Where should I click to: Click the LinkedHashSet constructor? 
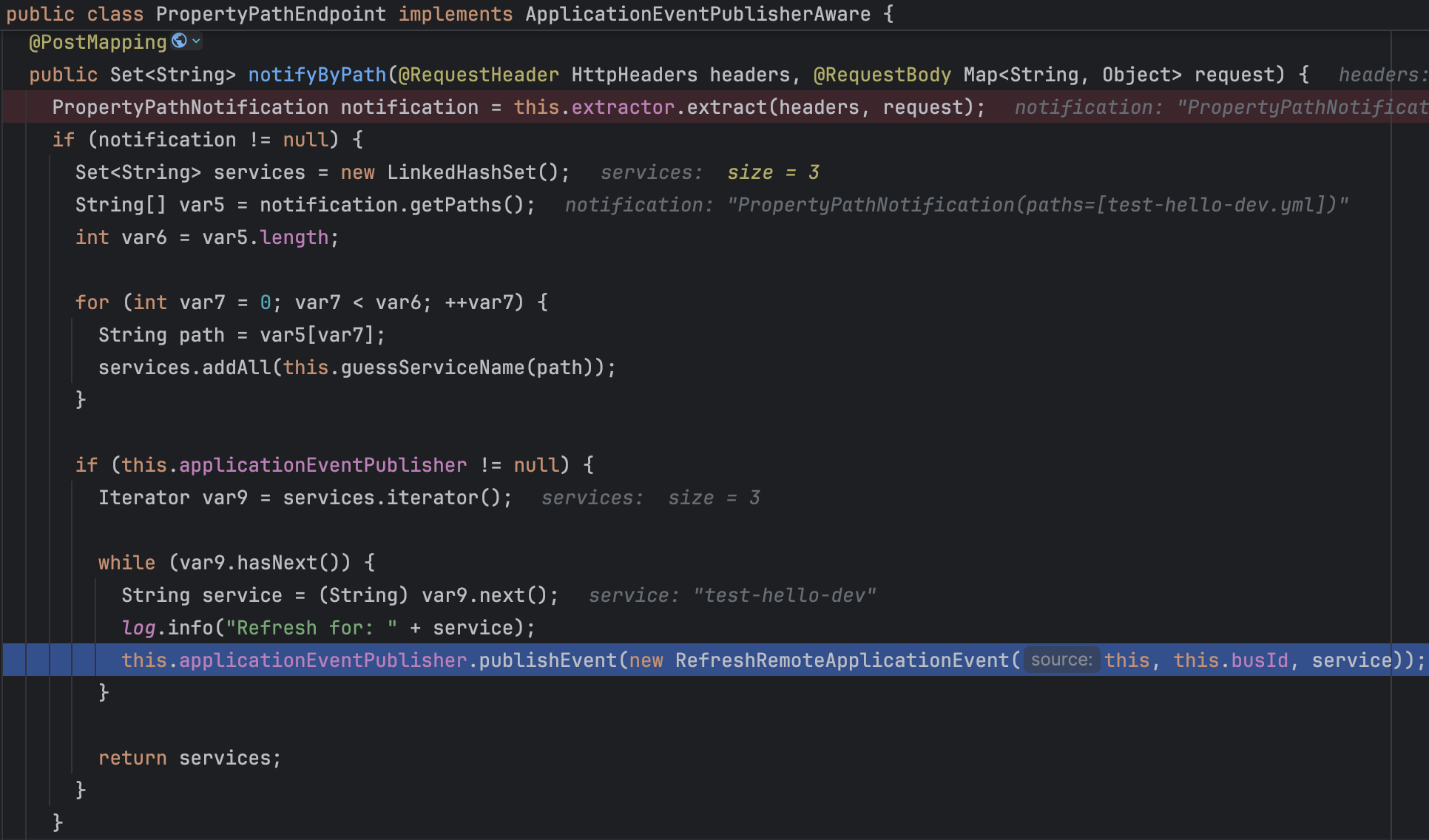pos(462,172)
